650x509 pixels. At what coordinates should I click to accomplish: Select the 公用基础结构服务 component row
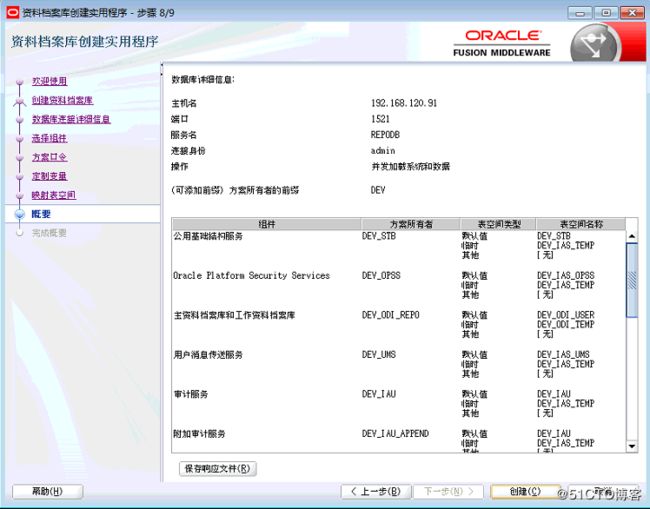pyautogui.click(x=399, y=246)
